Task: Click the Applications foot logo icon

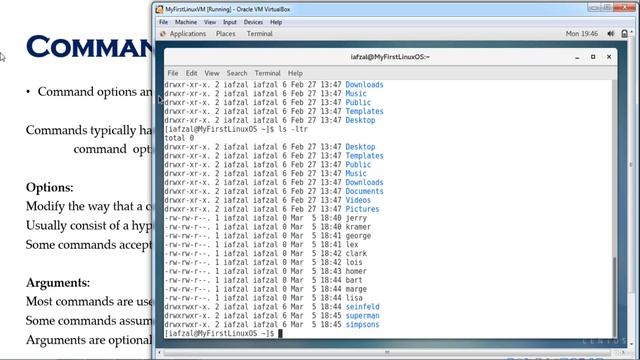Action: coord(163,33)
